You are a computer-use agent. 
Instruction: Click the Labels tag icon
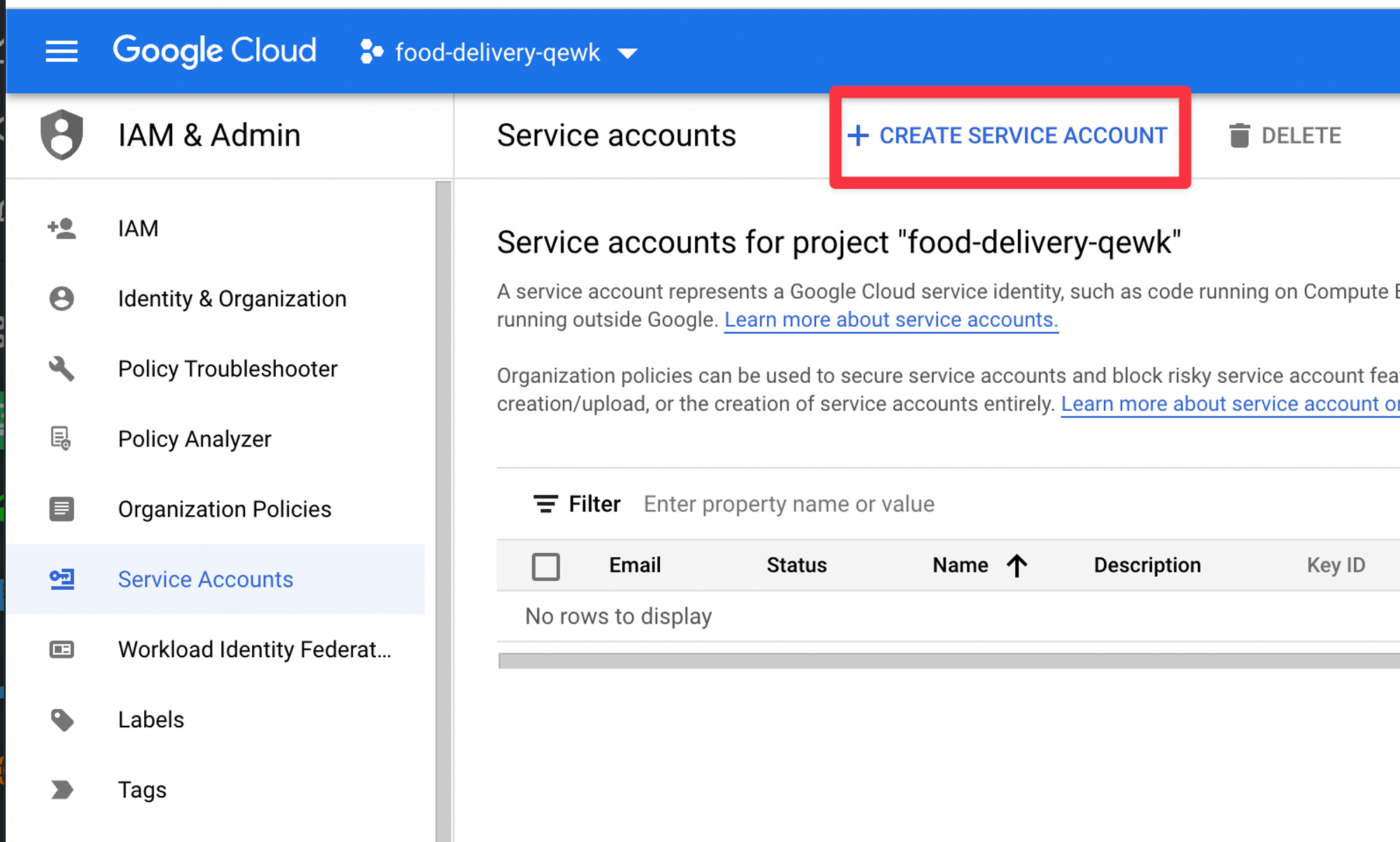(x=62, y=720)
